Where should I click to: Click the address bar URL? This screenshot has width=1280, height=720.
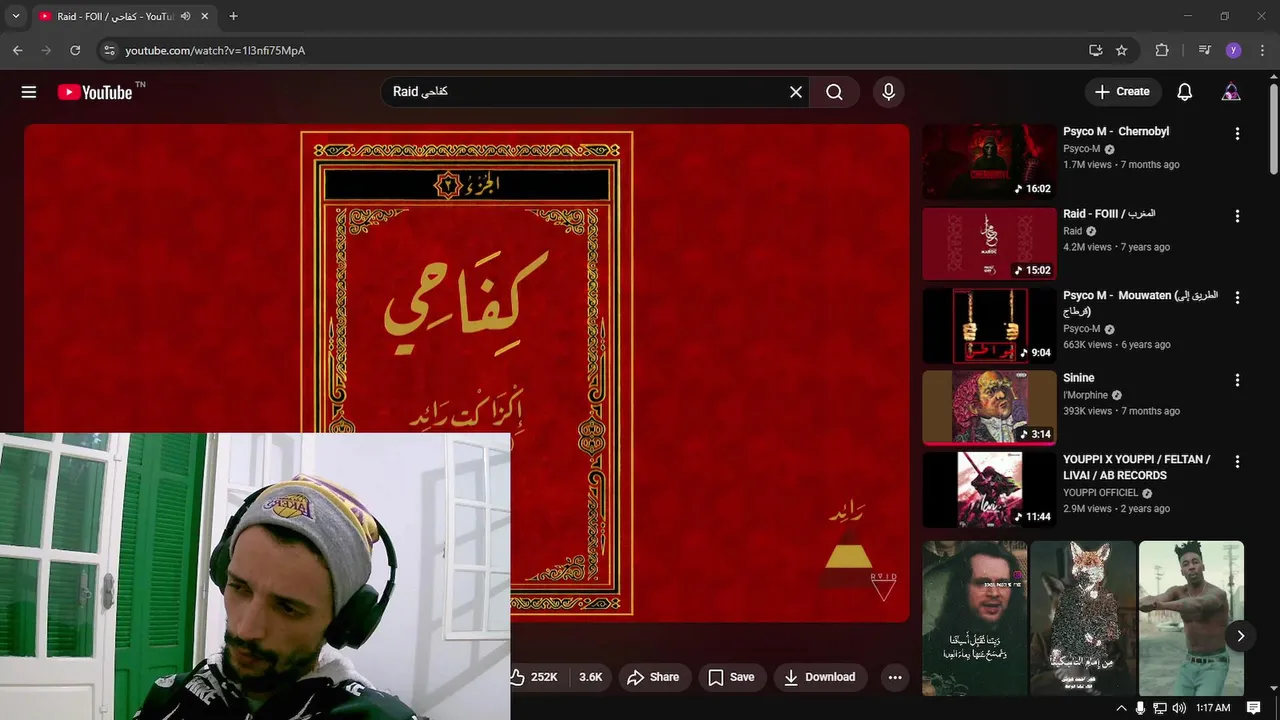point(215,50)
